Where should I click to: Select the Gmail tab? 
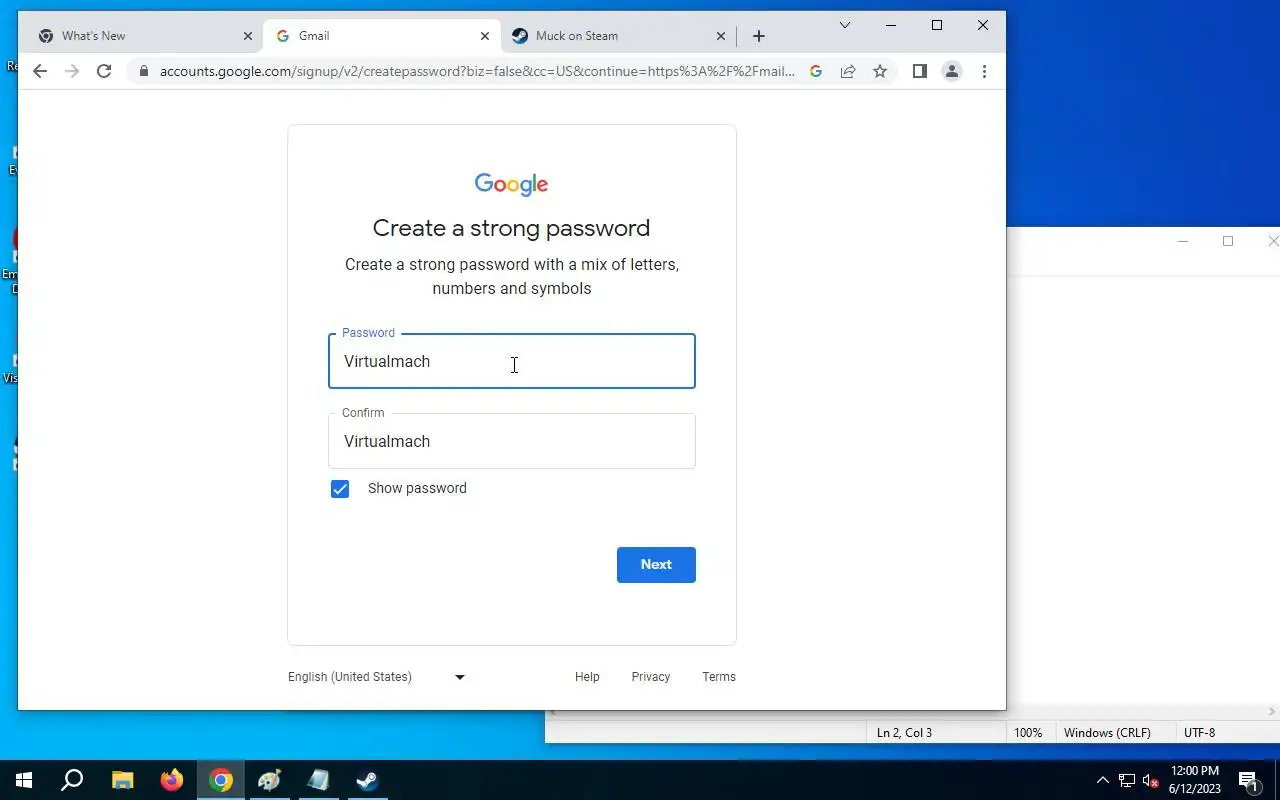(x=382, y=36)
